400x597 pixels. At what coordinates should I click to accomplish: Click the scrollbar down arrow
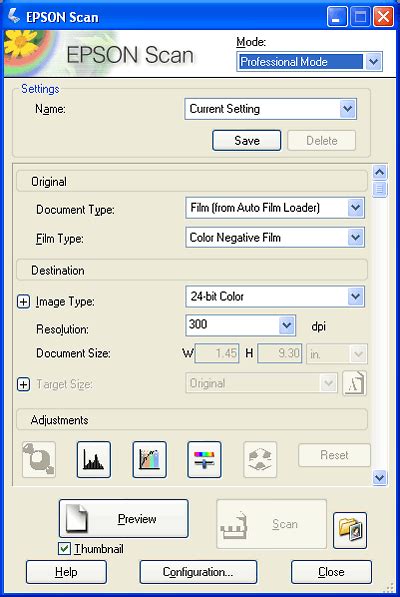tap(380, 477)
